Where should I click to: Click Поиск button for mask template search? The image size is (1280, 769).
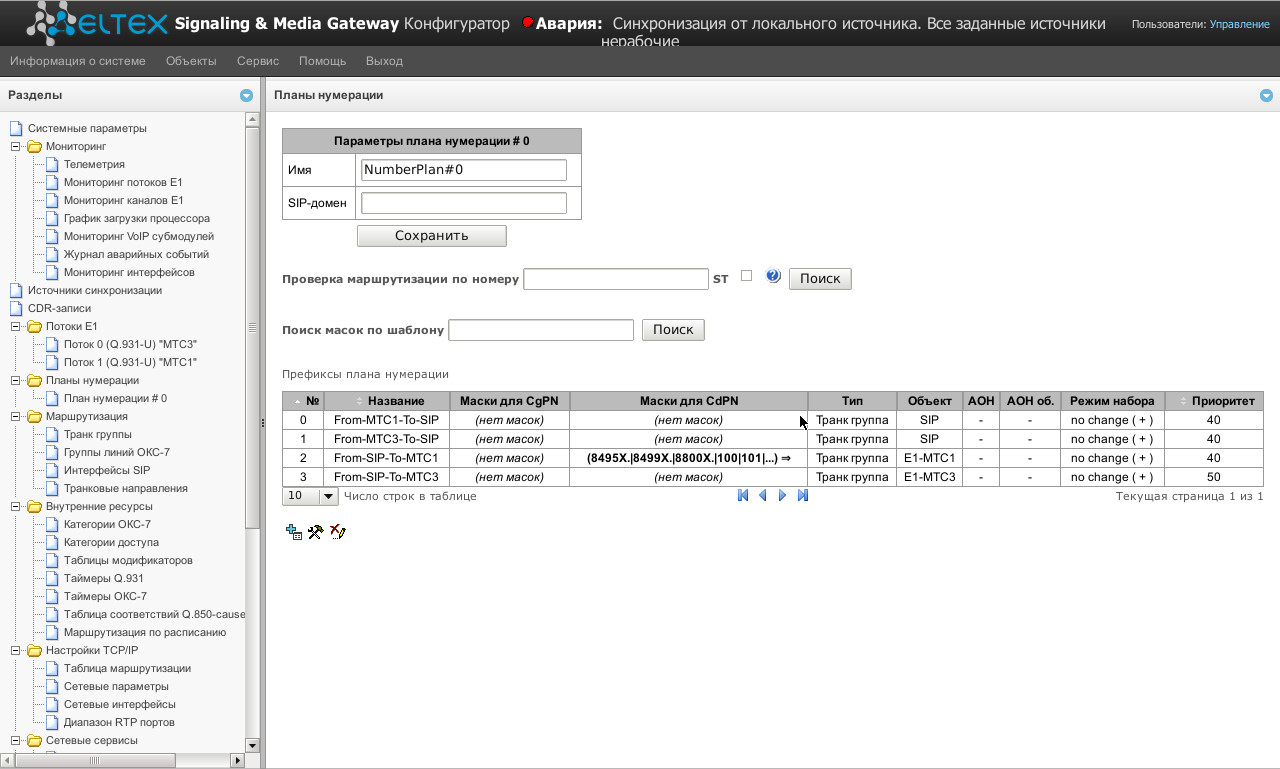(673, 329)
